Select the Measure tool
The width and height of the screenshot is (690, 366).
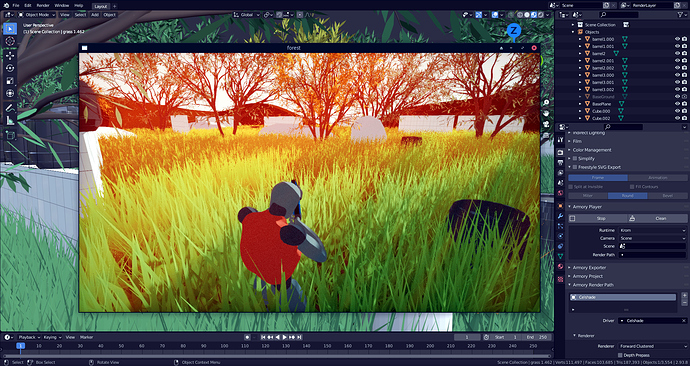click(x=10, y=120)
